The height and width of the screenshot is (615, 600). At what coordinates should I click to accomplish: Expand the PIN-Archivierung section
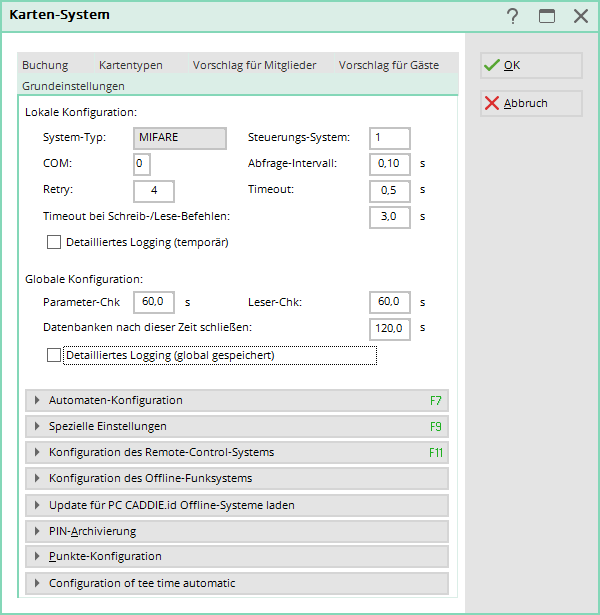click(x=236, y=531)
